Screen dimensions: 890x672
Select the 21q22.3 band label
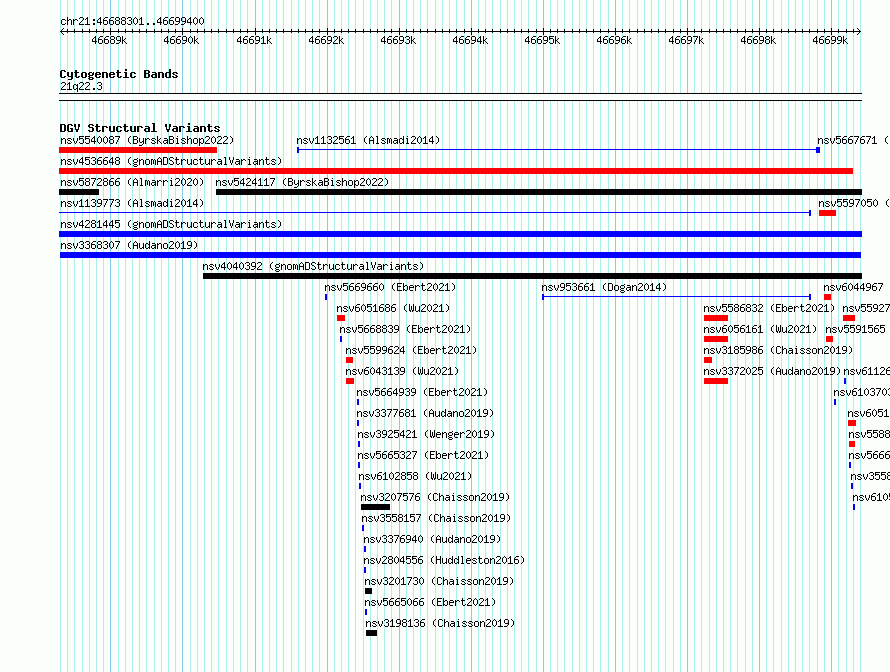[81, 86]
